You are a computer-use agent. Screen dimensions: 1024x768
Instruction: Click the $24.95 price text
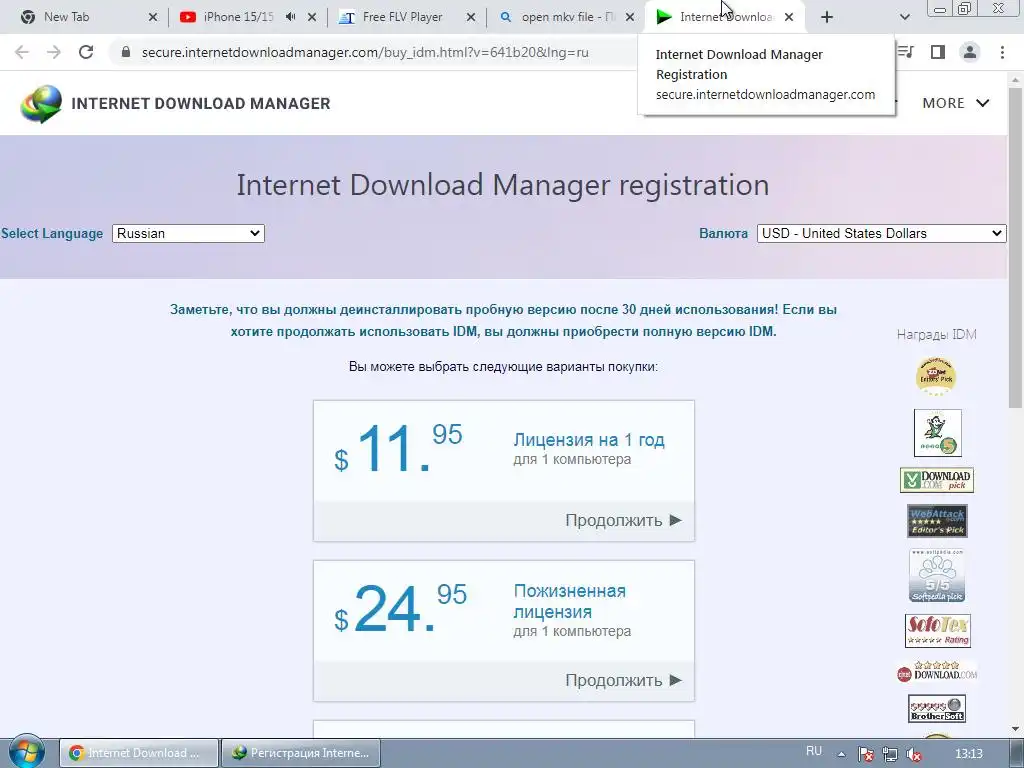[400, 608]
